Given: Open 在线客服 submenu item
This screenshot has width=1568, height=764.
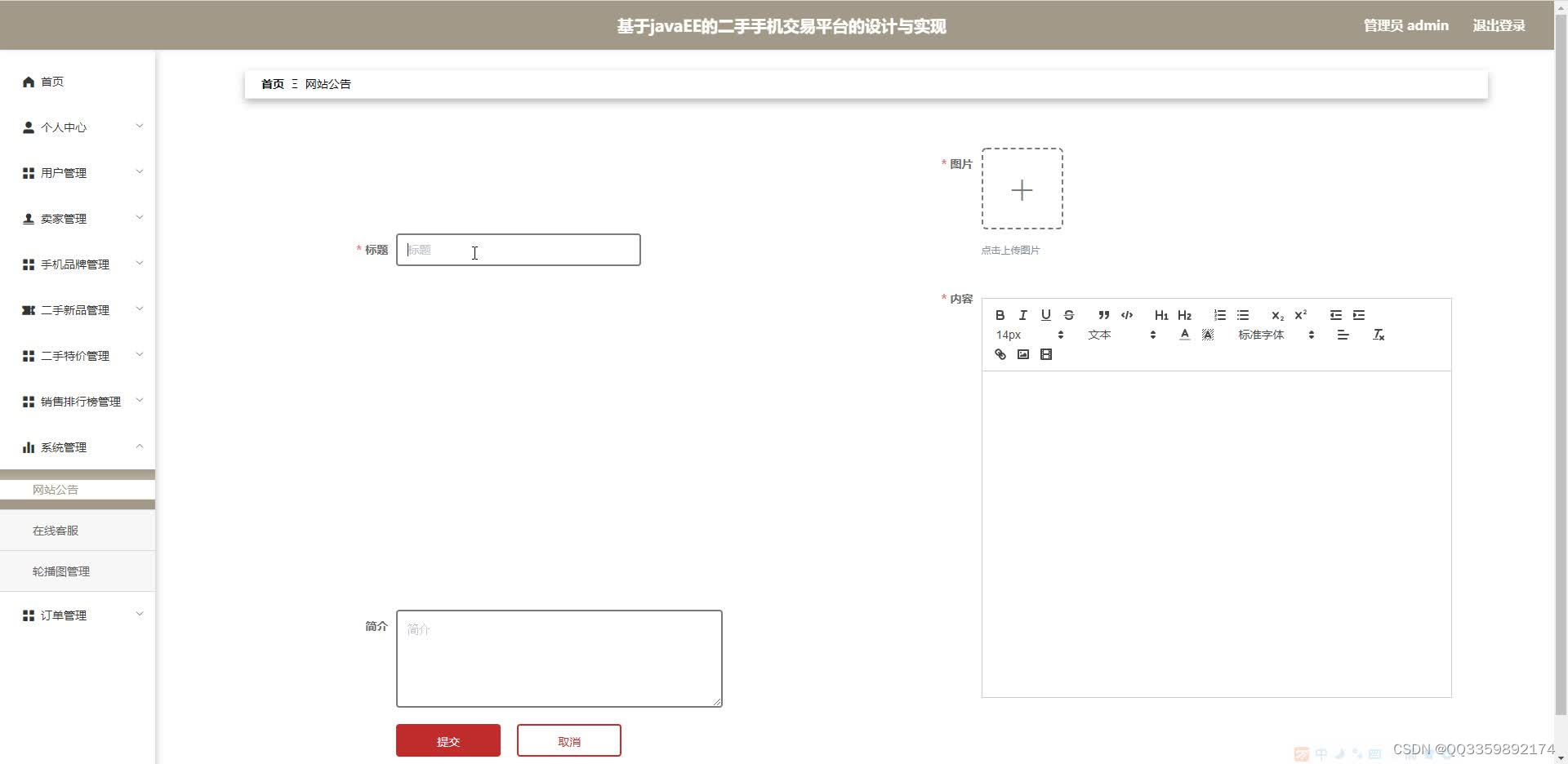Looking at the screenshot, I should click(78, 531).
